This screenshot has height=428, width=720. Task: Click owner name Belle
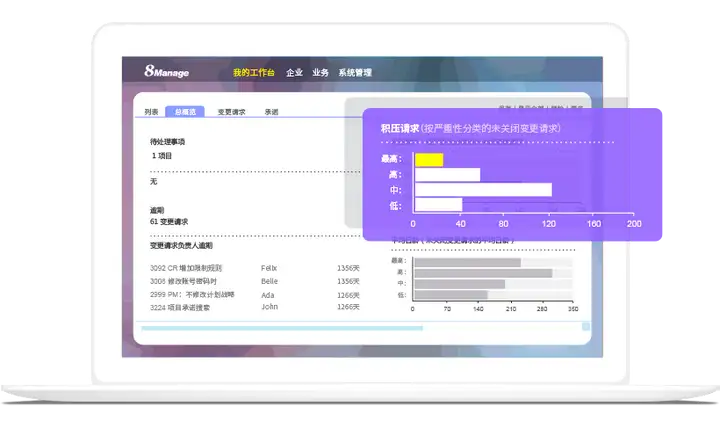270,281
